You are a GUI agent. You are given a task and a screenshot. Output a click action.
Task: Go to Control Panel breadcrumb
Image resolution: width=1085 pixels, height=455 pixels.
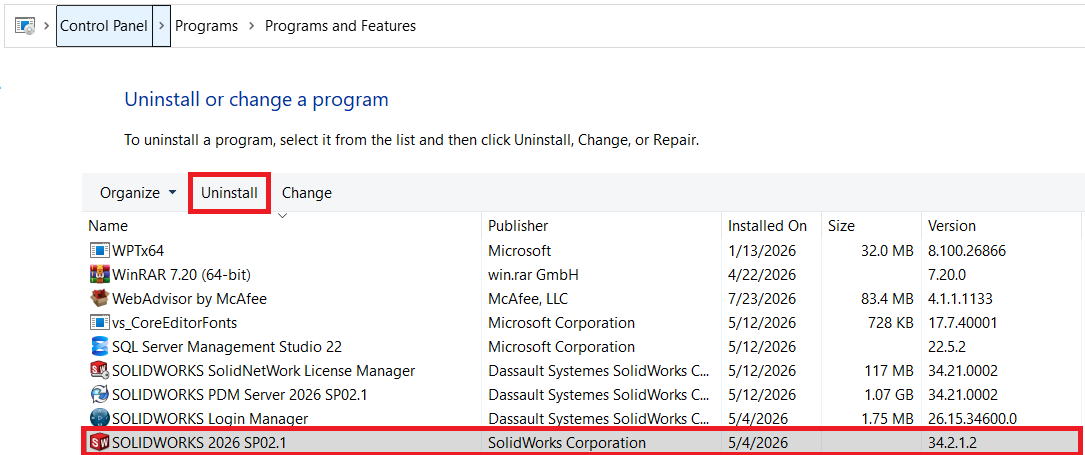pos(104,26)
